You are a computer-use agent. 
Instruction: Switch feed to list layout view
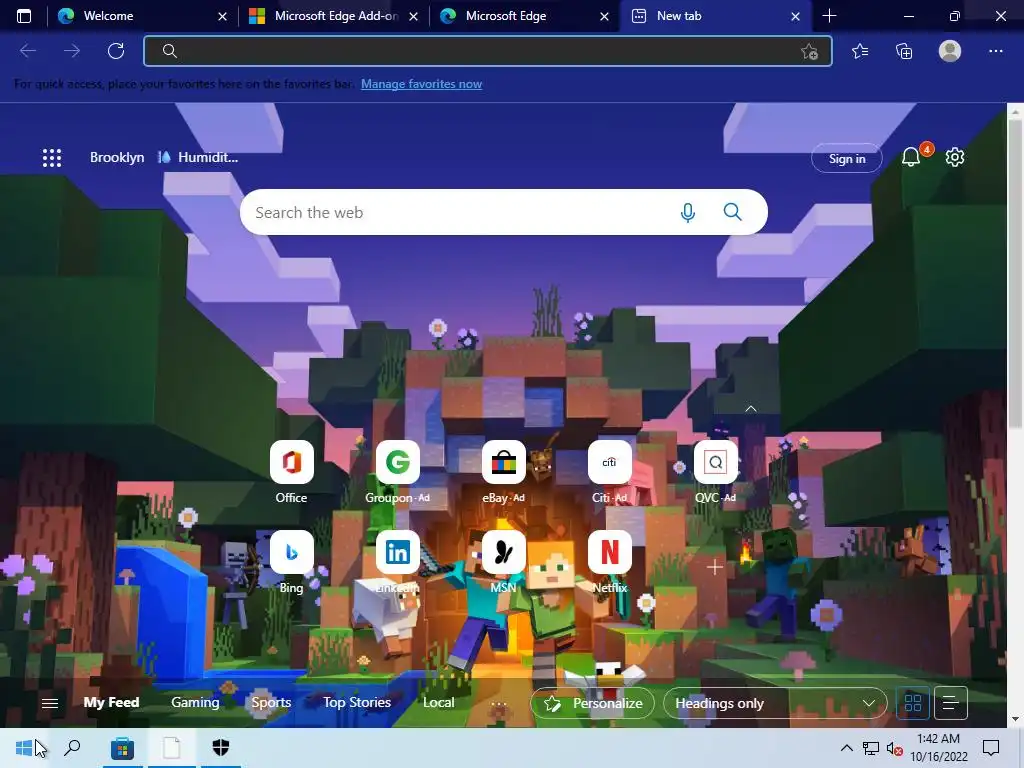[951, 703]
